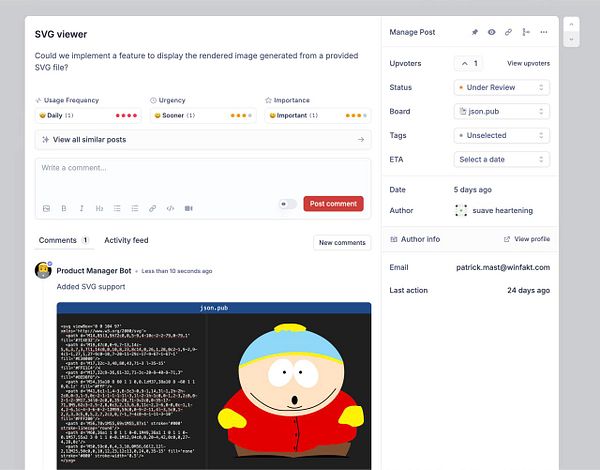Screen dimensions: 600x470
Task: Add video with the camera icon
Action: pyautogui.click(x=188, y=208)
